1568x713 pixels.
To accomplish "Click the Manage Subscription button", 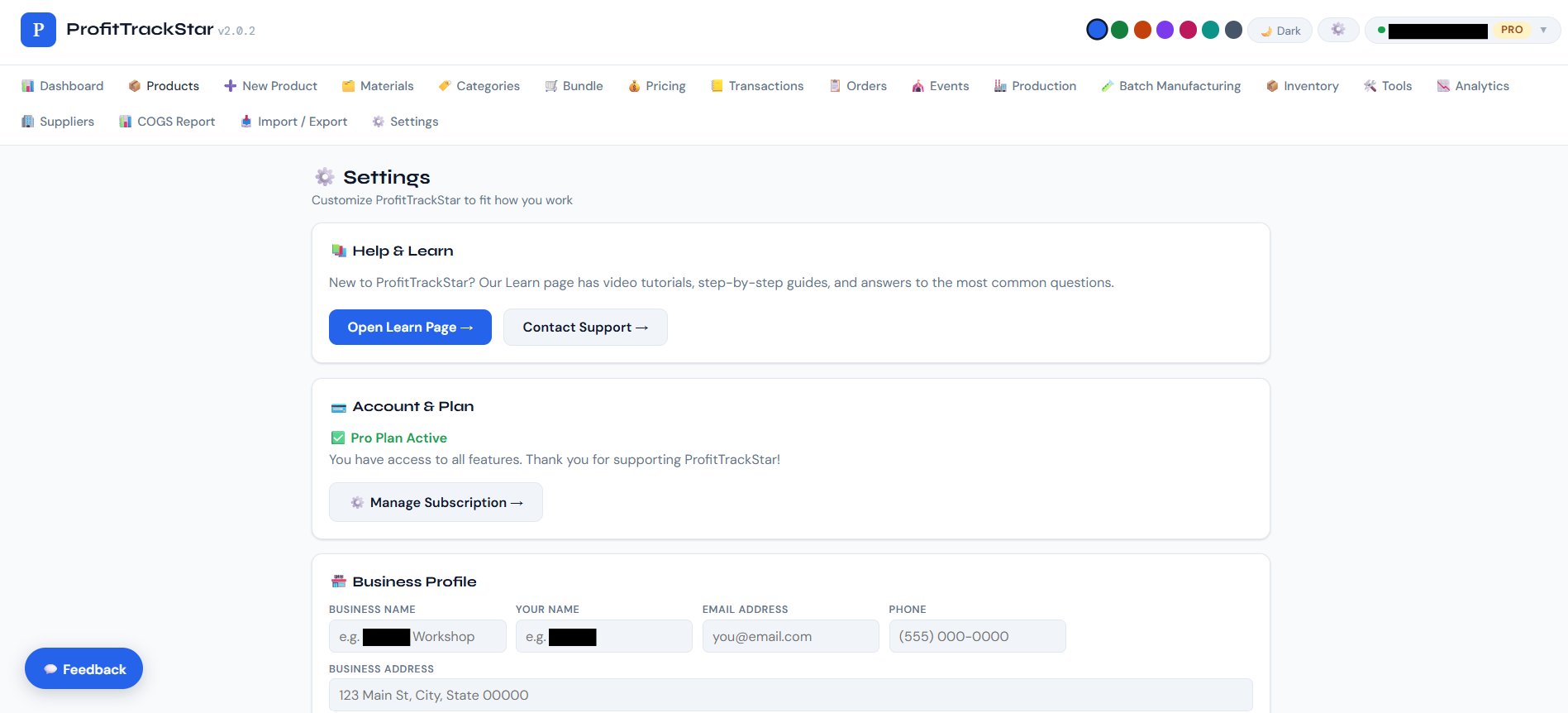I will [x=436, y=502].
